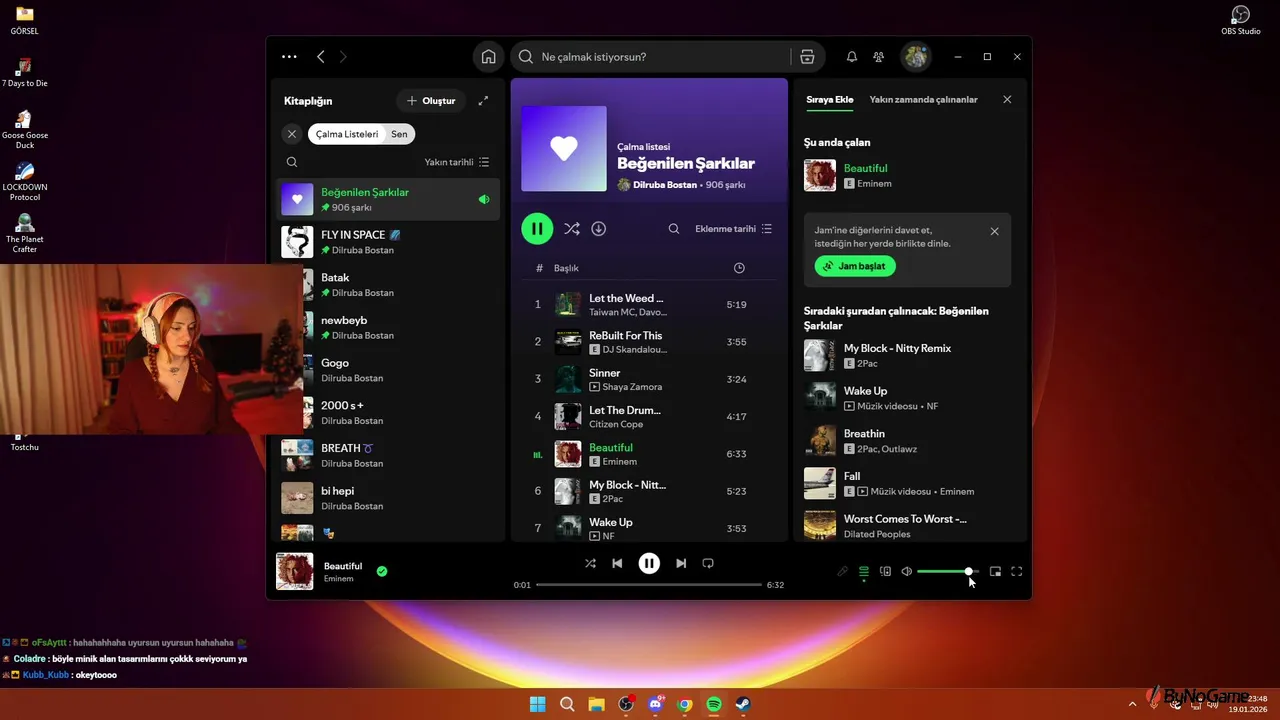The image size is (1280, 720).
Task: Open the profile avatar menu
Action: pyautogui.click(x=915, y=57)
